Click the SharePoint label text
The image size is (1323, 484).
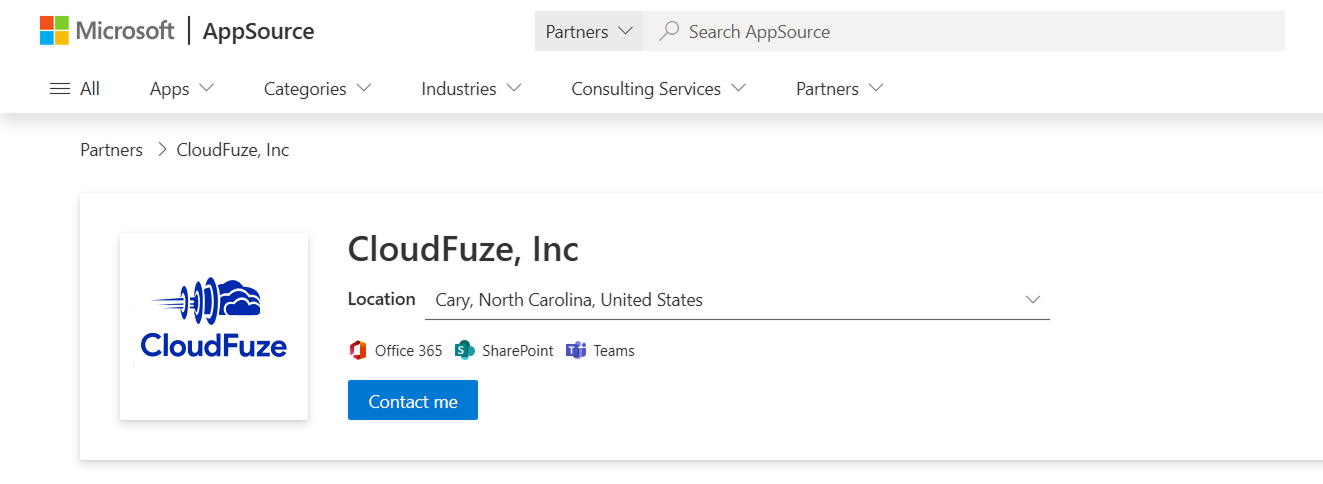click(x=518, y=350)
